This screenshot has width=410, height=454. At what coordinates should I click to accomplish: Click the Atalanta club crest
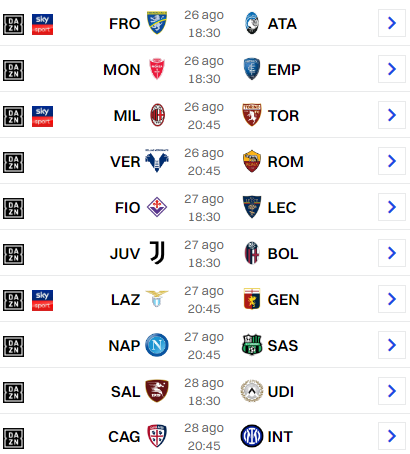[252, 23]
